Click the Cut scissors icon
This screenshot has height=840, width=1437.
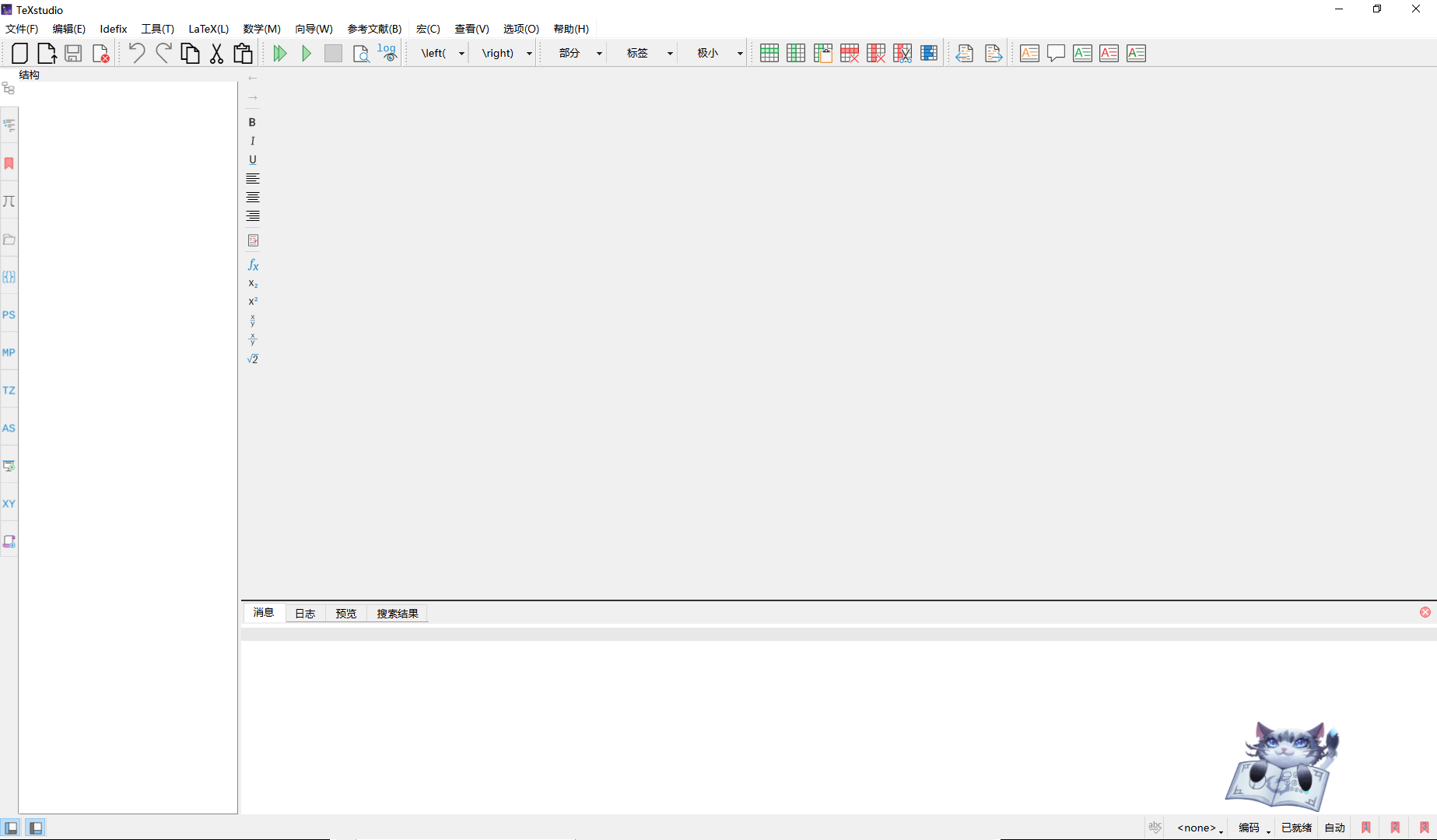point(216,53)
